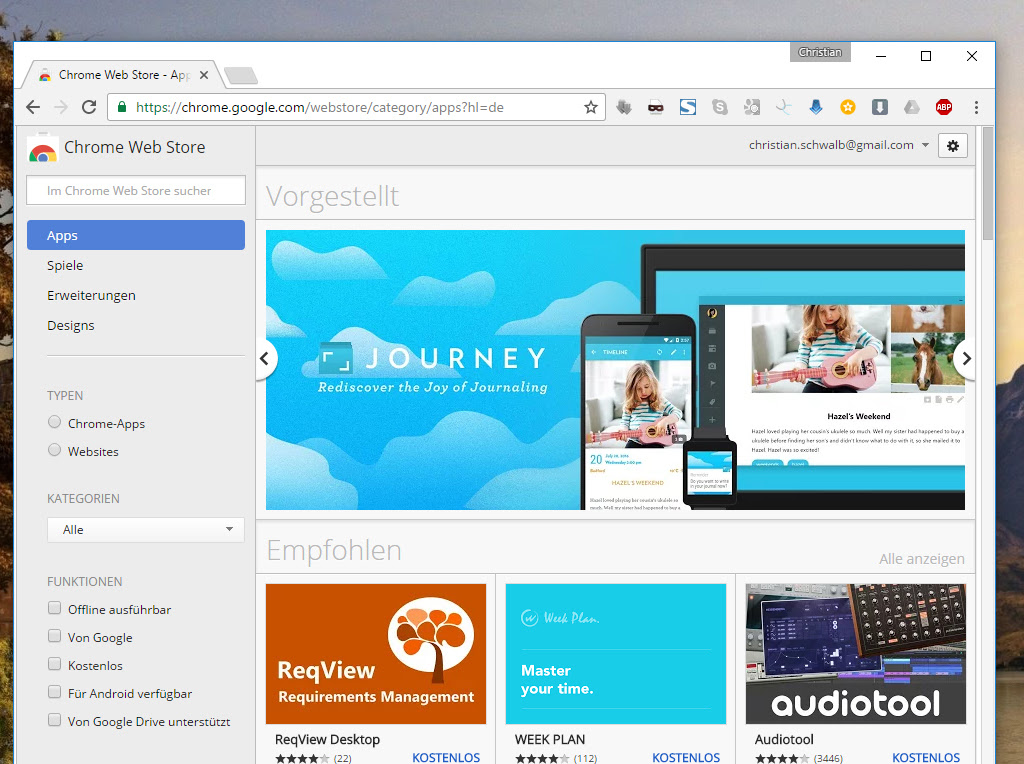The image size is (1024, 764).
Task: Open a new tab button
Action: 240,76
